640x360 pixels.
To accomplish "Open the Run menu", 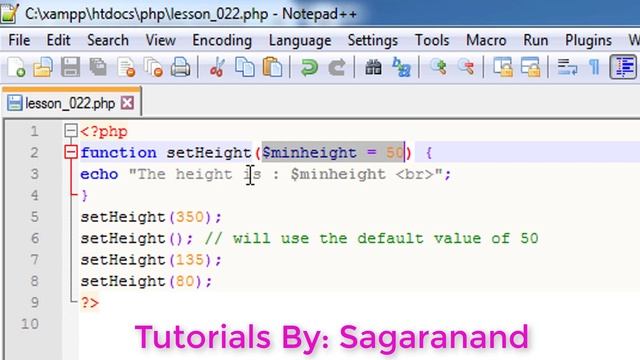I will coord(536,40).
